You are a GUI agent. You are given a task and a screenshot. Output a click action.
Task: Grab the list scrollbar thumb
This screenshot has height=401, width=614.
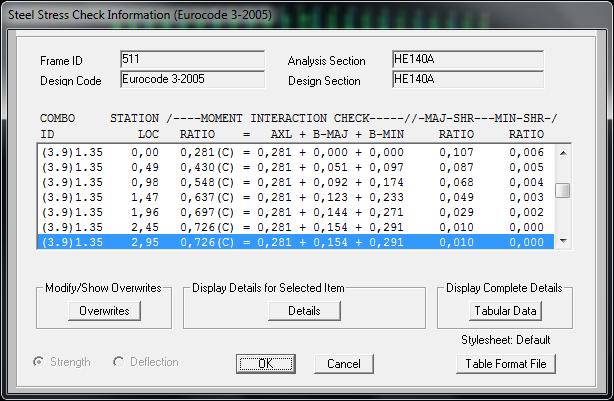pos(563,191)
